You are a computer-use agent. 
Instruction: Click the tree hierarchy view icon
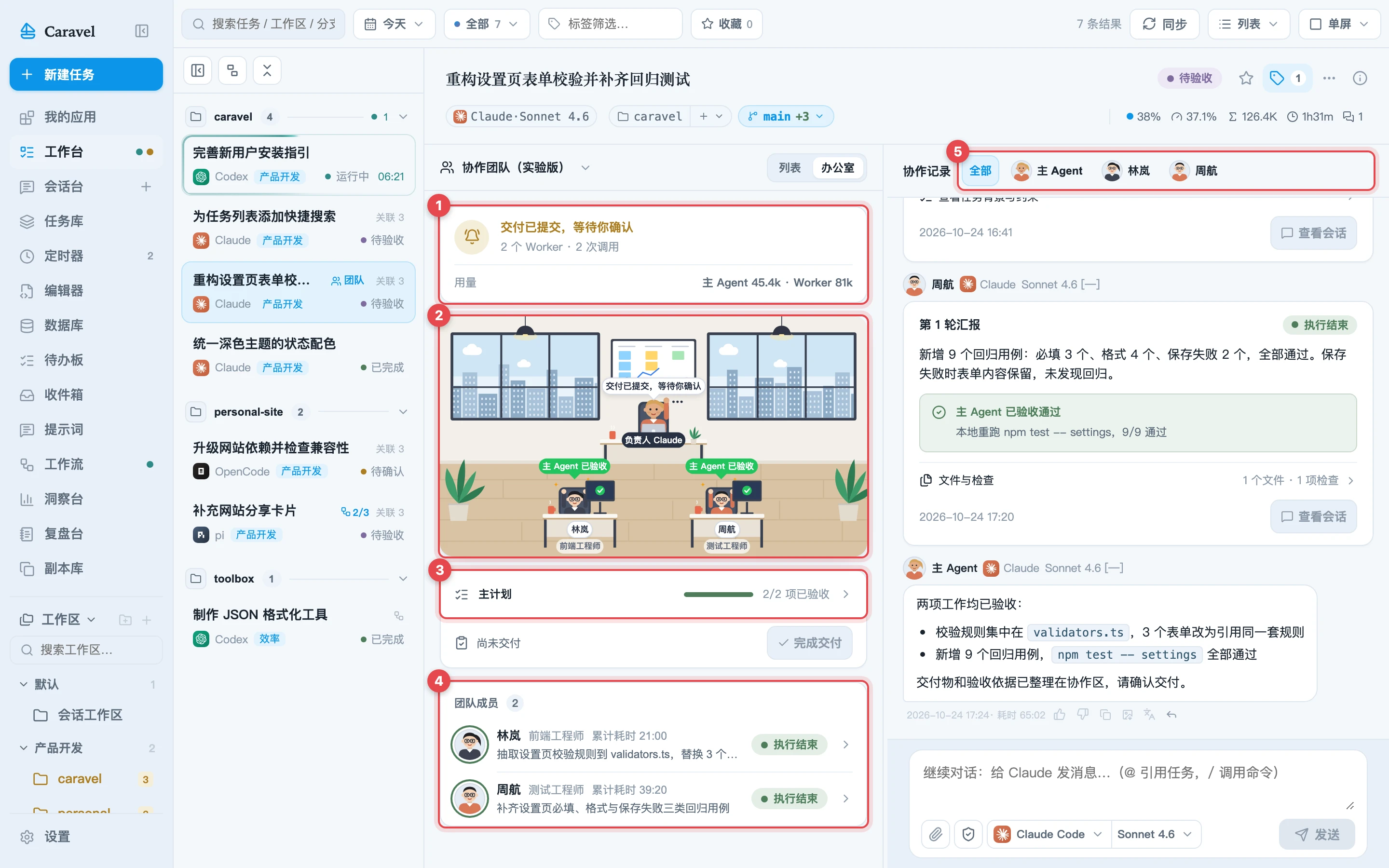point(232,70)
